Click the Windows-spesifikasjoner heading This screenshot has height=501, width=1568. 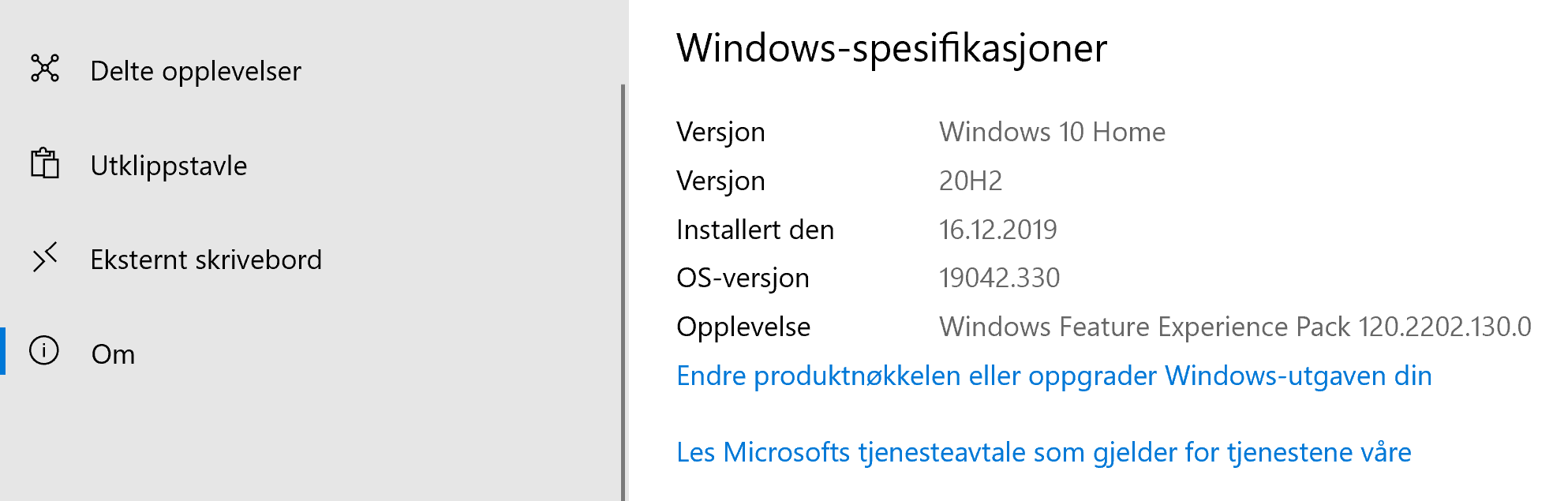892,48
